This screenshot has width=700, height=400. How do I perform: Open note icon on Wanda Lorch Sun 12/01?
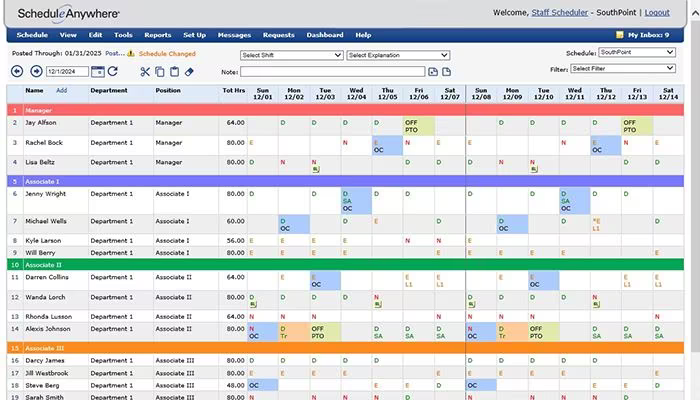(253, 304)
